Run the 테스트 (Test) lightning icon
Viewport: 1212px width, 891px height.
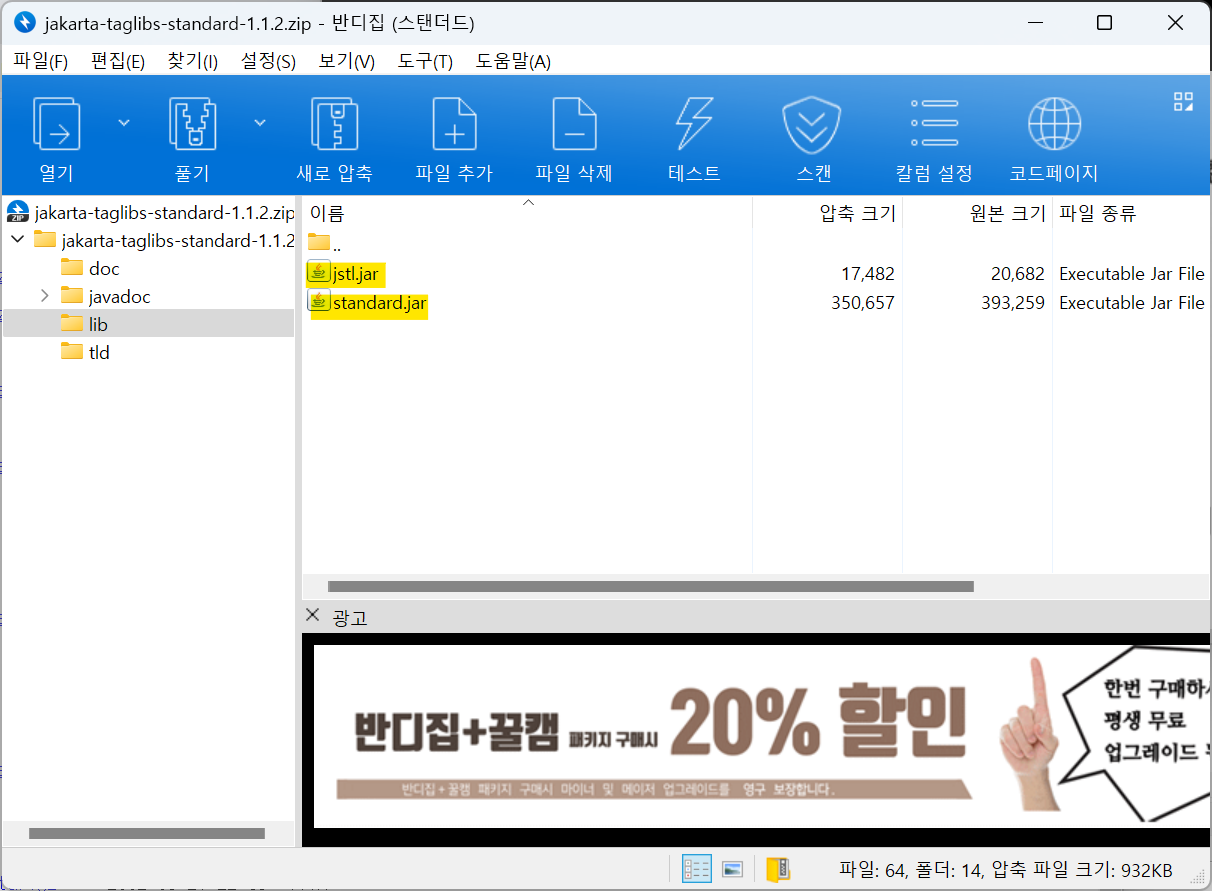tap(694, 123)
